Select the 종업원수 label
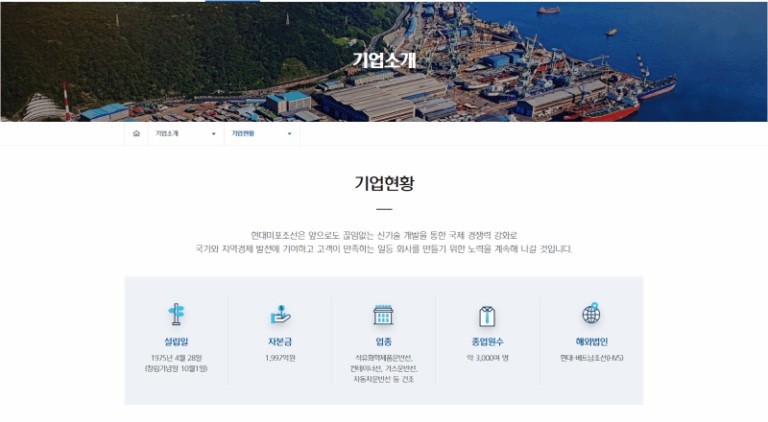The image size is (768, 422). click(x=487, y=342)
